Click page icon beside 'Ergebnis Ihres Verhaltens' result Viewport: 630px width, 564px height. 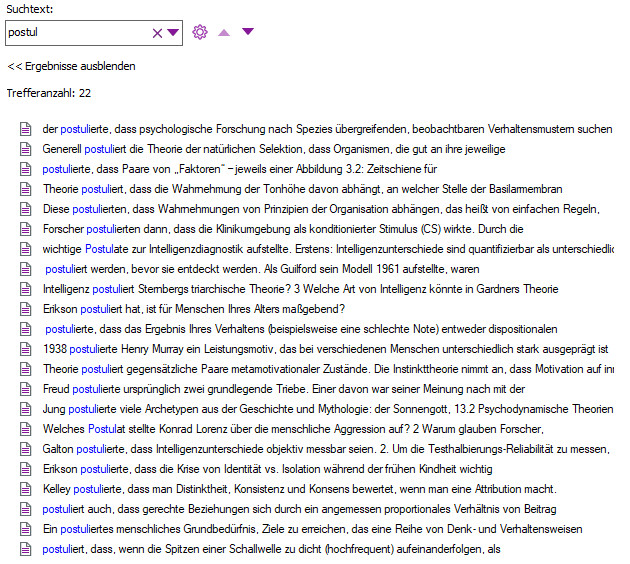coord(26,329)
